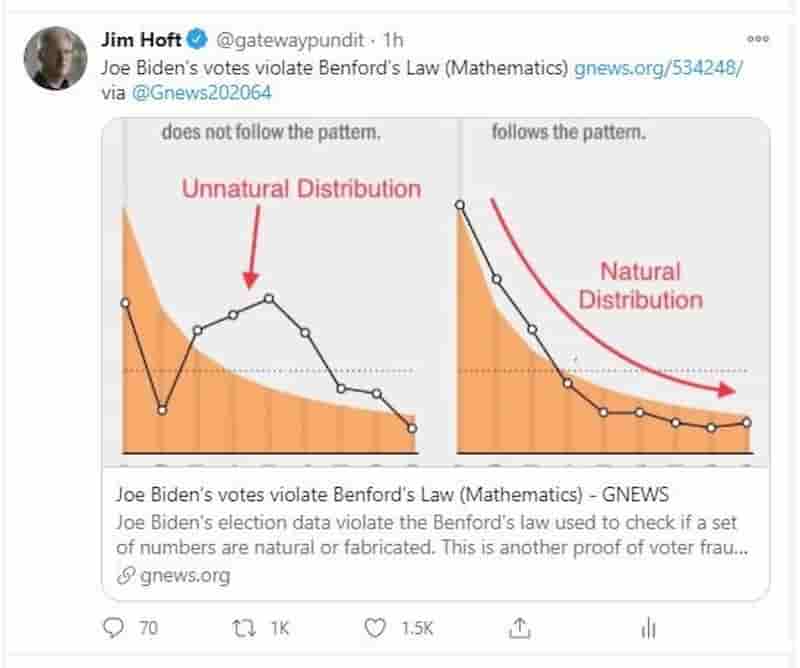The width and height of the screenshot is (800, 668).
Task: Click the 1h tweet timestamp
Action: pos(393,42)
